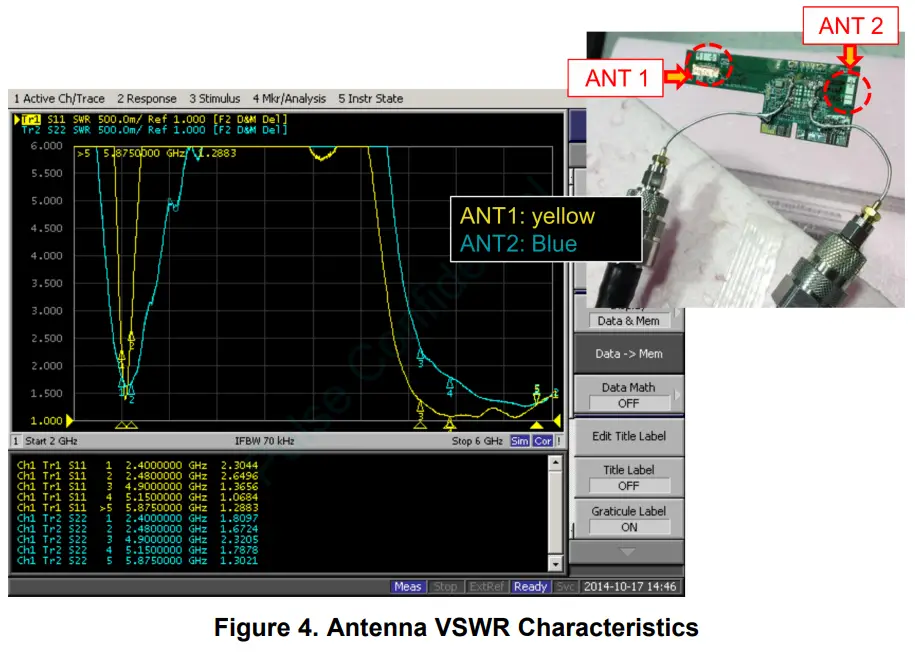The height and width of the screenshot is (666, 915).
Task: Toggle the Title Label OFF softkey
Action: [628, 477]
